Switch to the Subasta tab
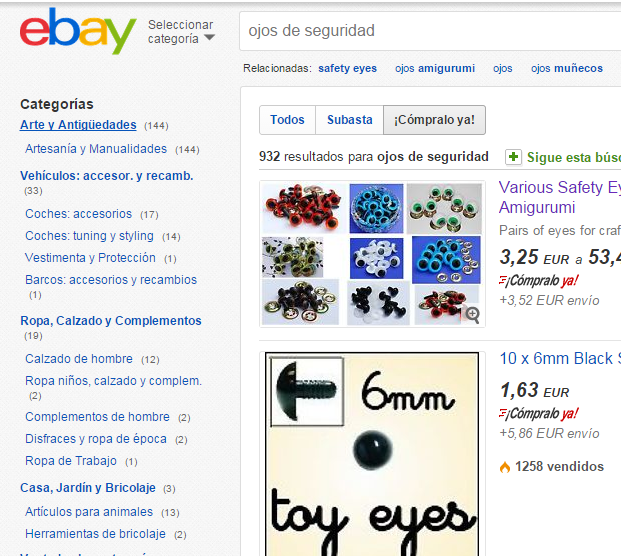The height and width of the screenshot is (556, 621). coord(349,120)
